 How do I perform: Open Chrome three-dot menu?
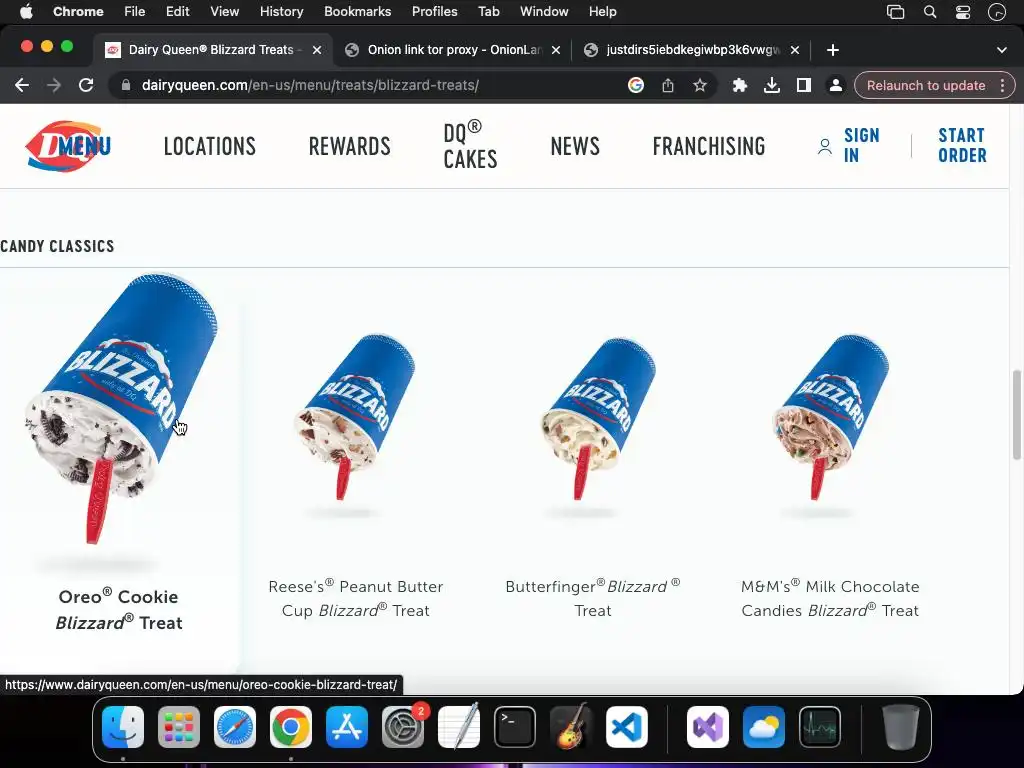tap(1002, 86)
